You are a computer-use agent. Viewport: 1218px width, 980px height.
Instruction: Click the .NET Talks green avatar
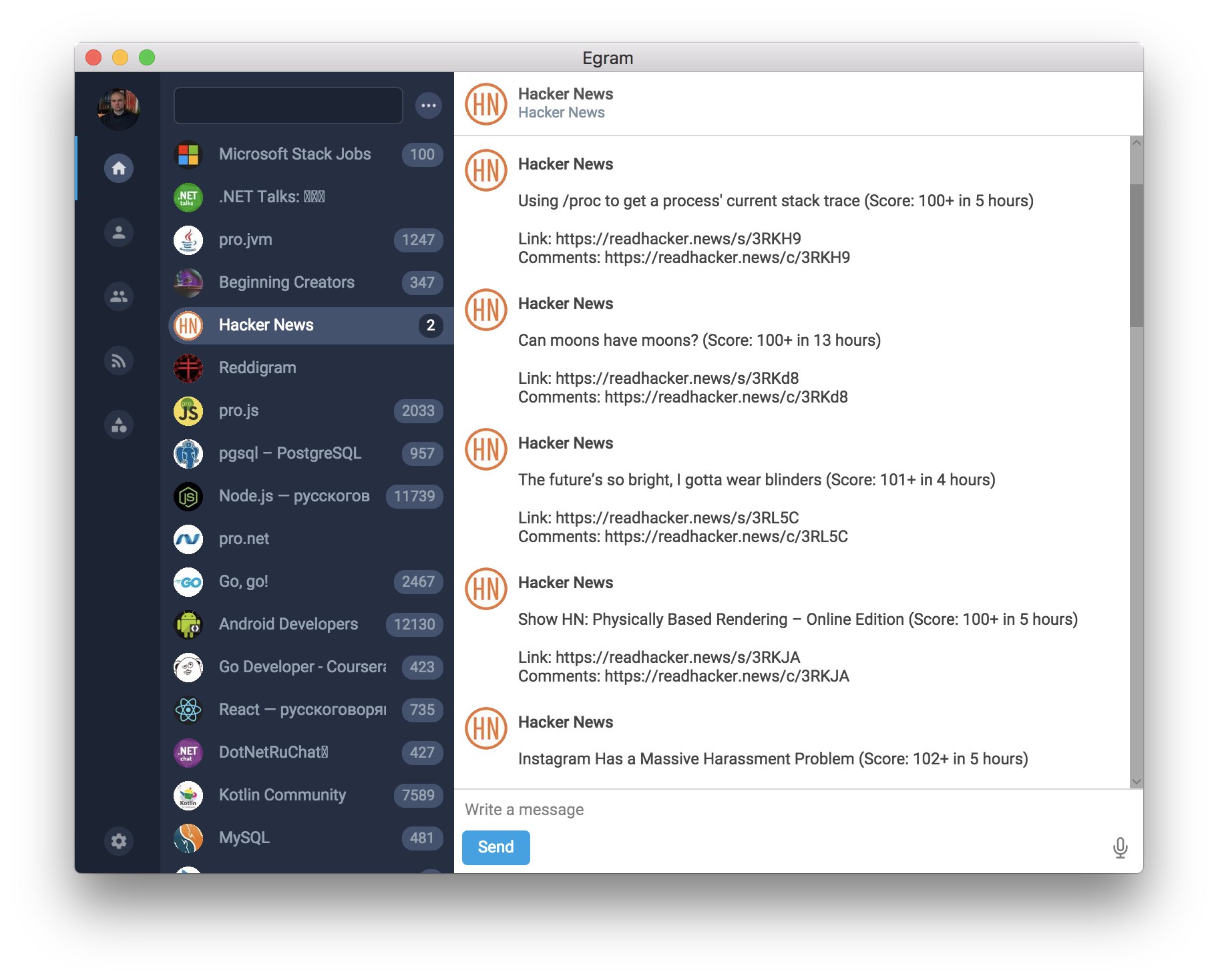188,197
